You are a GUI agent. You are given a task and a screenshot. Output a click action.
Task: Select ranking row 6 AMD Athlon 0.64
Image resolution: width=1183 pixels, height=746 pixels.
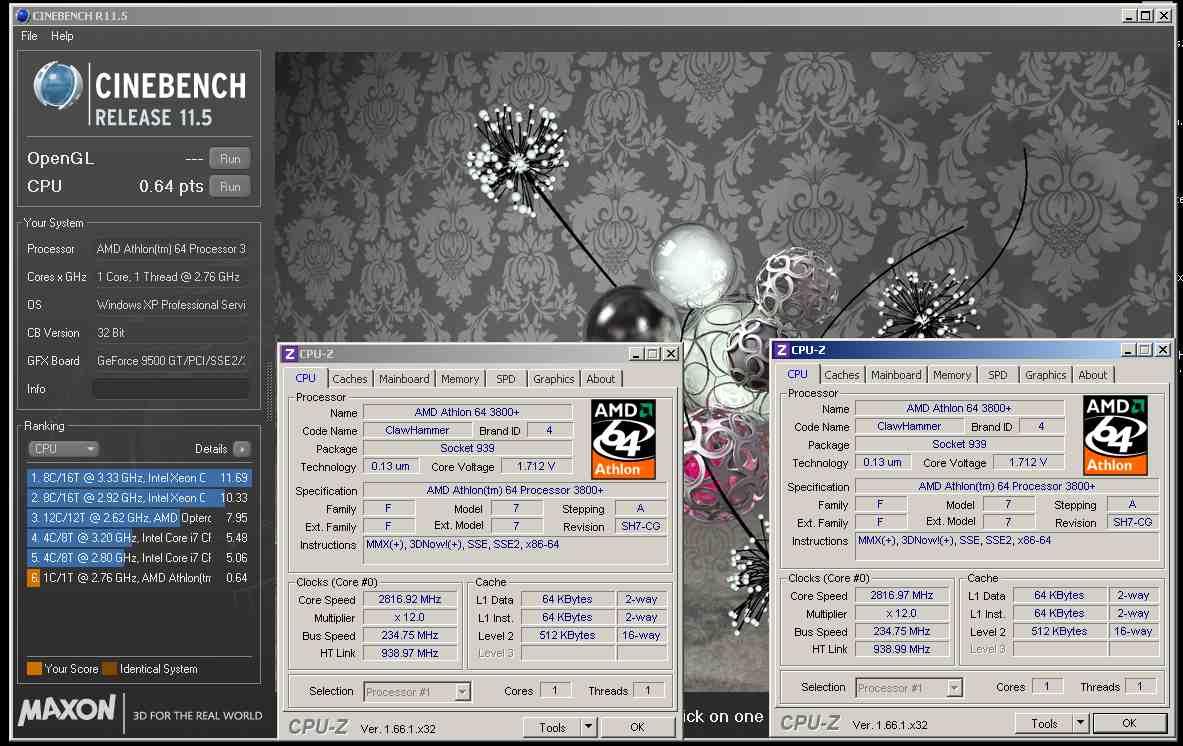(x=139, y=578)
